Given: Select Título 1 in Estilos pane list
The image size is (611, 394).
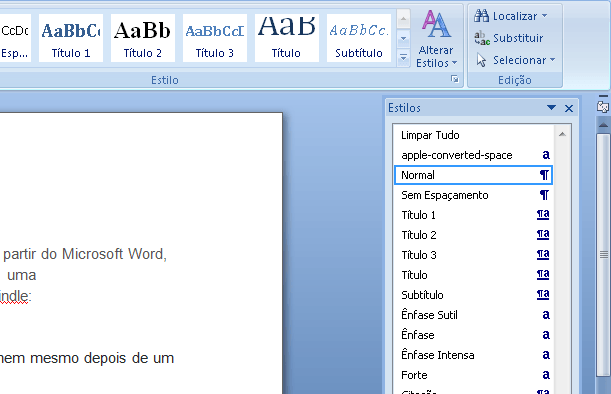Looking at the screenshot, I should pyautogui.click(x=473, y=215).
